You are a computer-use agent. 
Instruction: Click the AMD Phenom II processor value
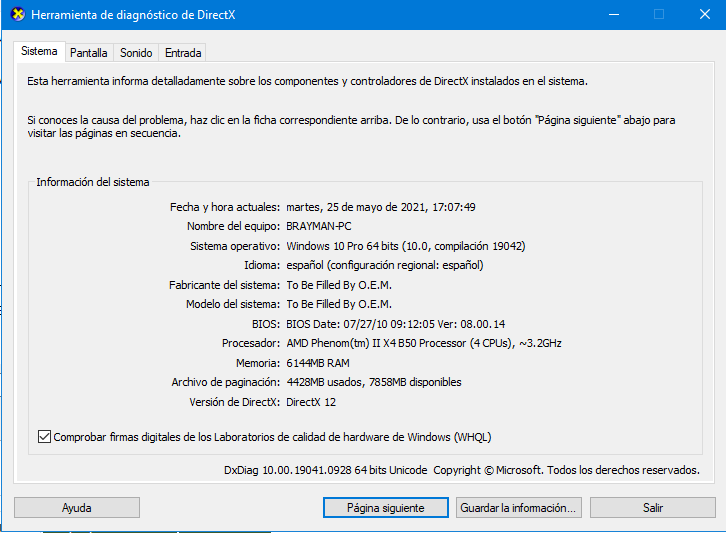[x=424, y=343]
